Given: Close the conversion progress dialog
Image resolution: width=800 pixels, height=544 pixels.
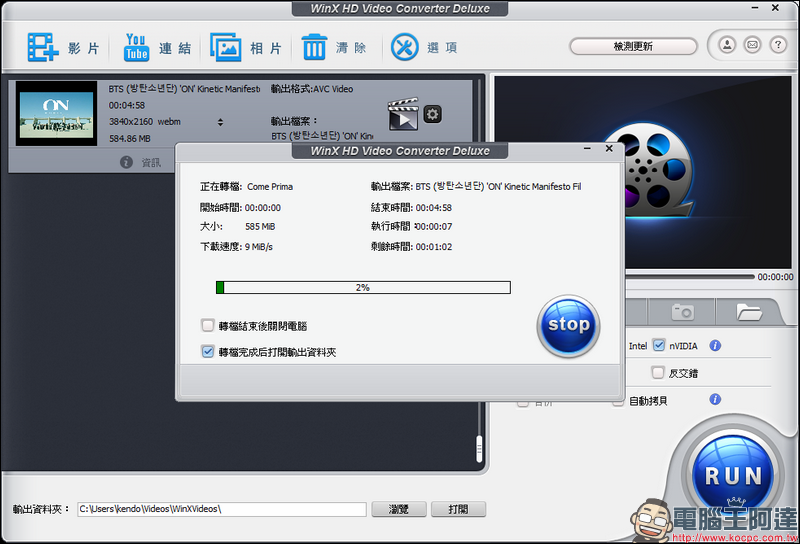Looking at the screenshot, I should 609,149.
